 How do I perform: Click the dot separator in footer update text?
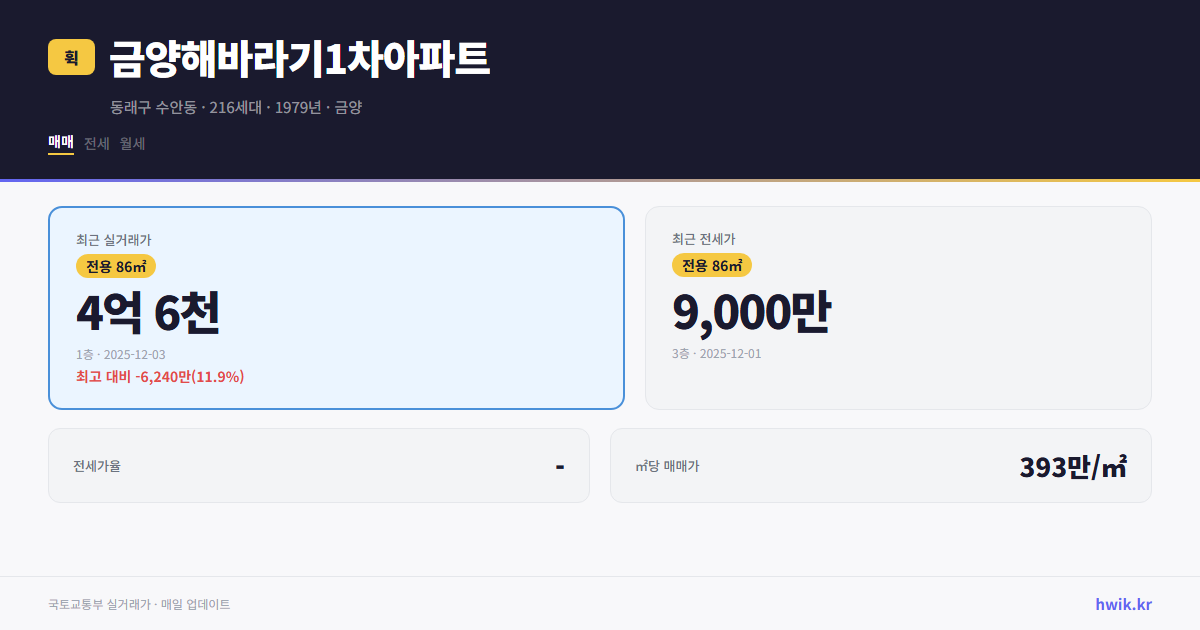click(x=155, y=604)
